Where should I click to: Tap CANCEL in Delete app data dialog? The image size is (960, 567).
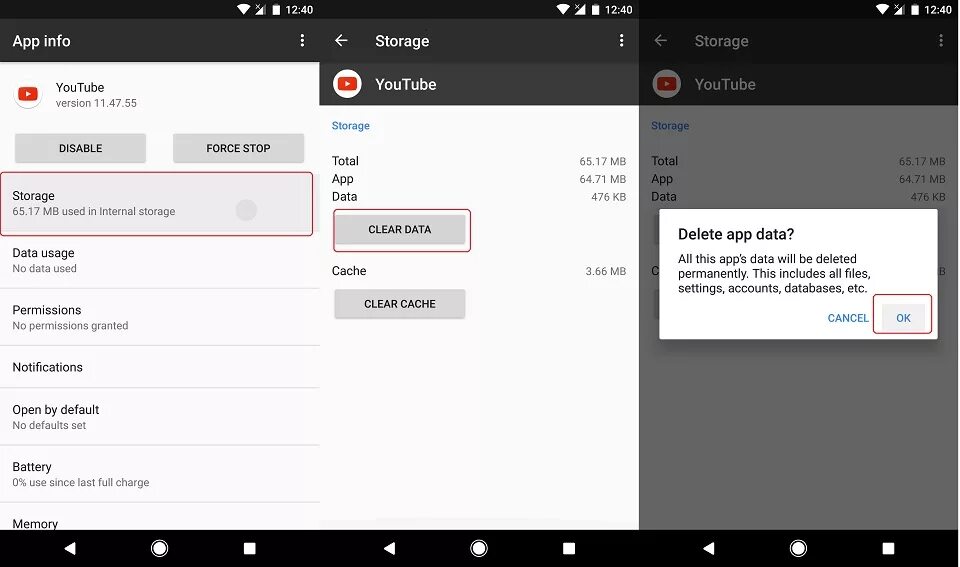tap(848, 318)
